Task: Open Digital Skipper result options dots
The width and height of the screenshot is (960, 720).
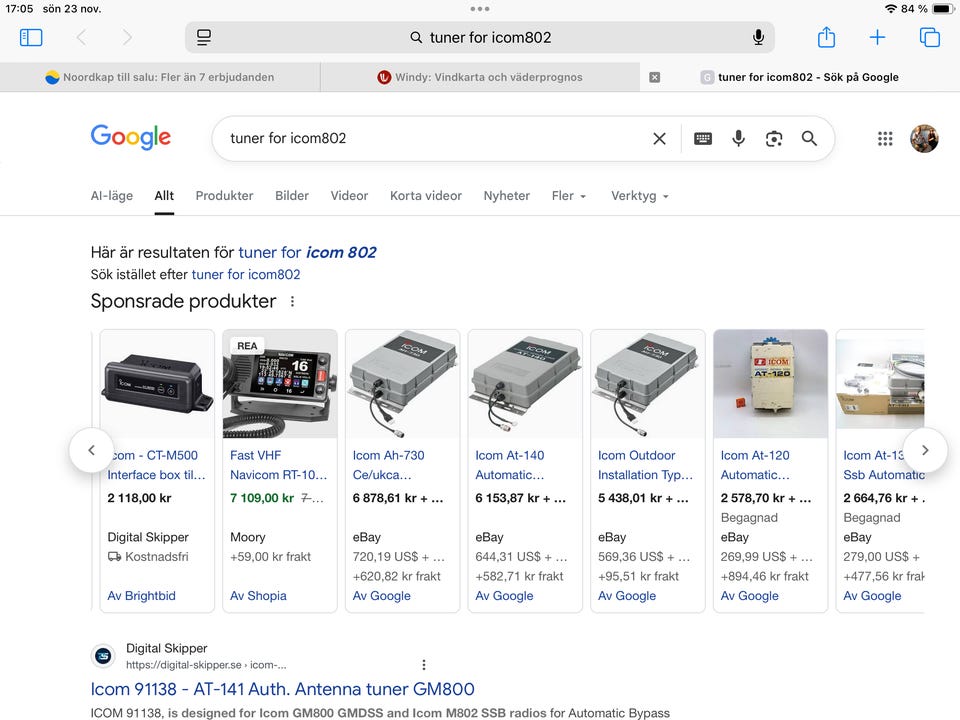Action: point(424,664)
